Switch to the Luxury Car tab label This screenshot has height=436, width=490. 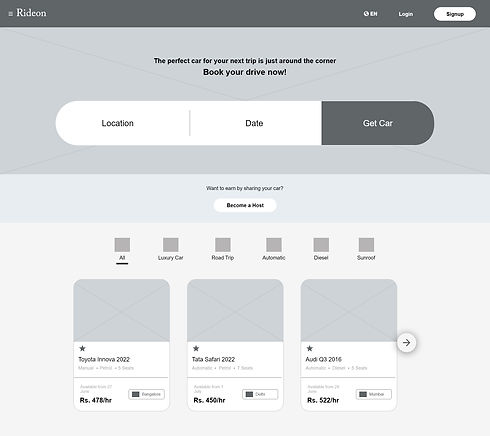point(171,258)
